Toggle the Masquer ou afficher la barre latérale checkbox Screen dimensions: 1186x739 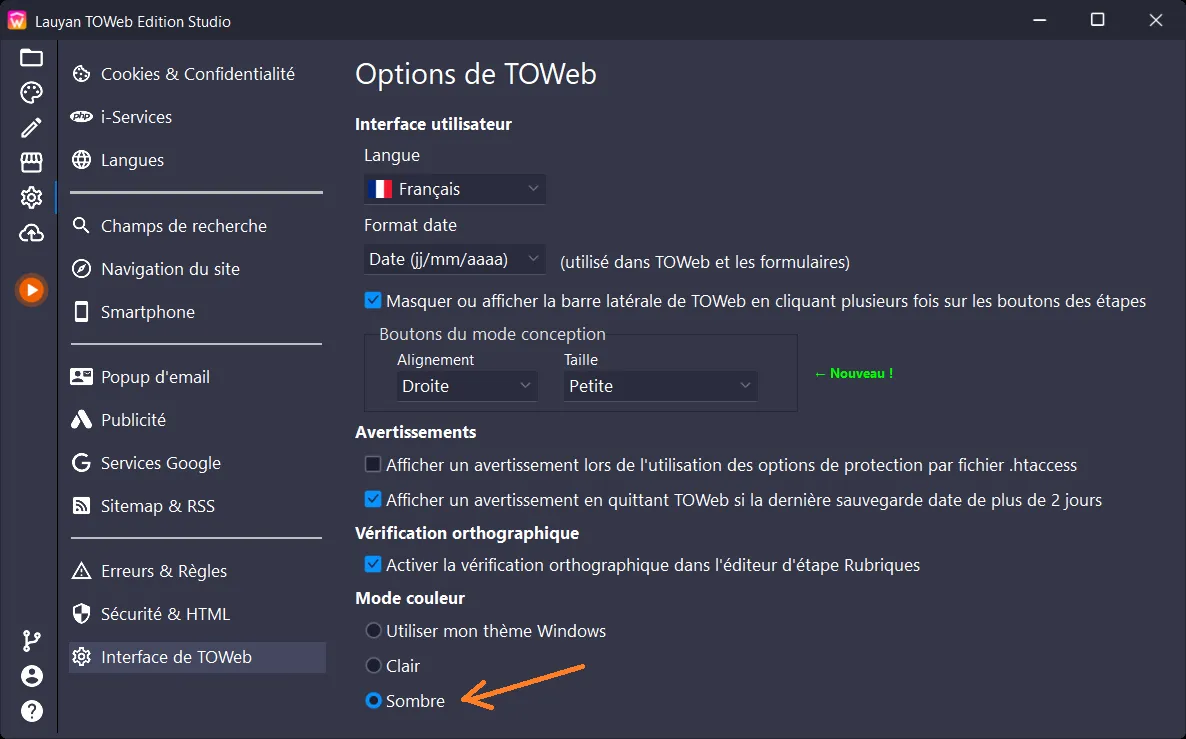[x=373, y=300]
